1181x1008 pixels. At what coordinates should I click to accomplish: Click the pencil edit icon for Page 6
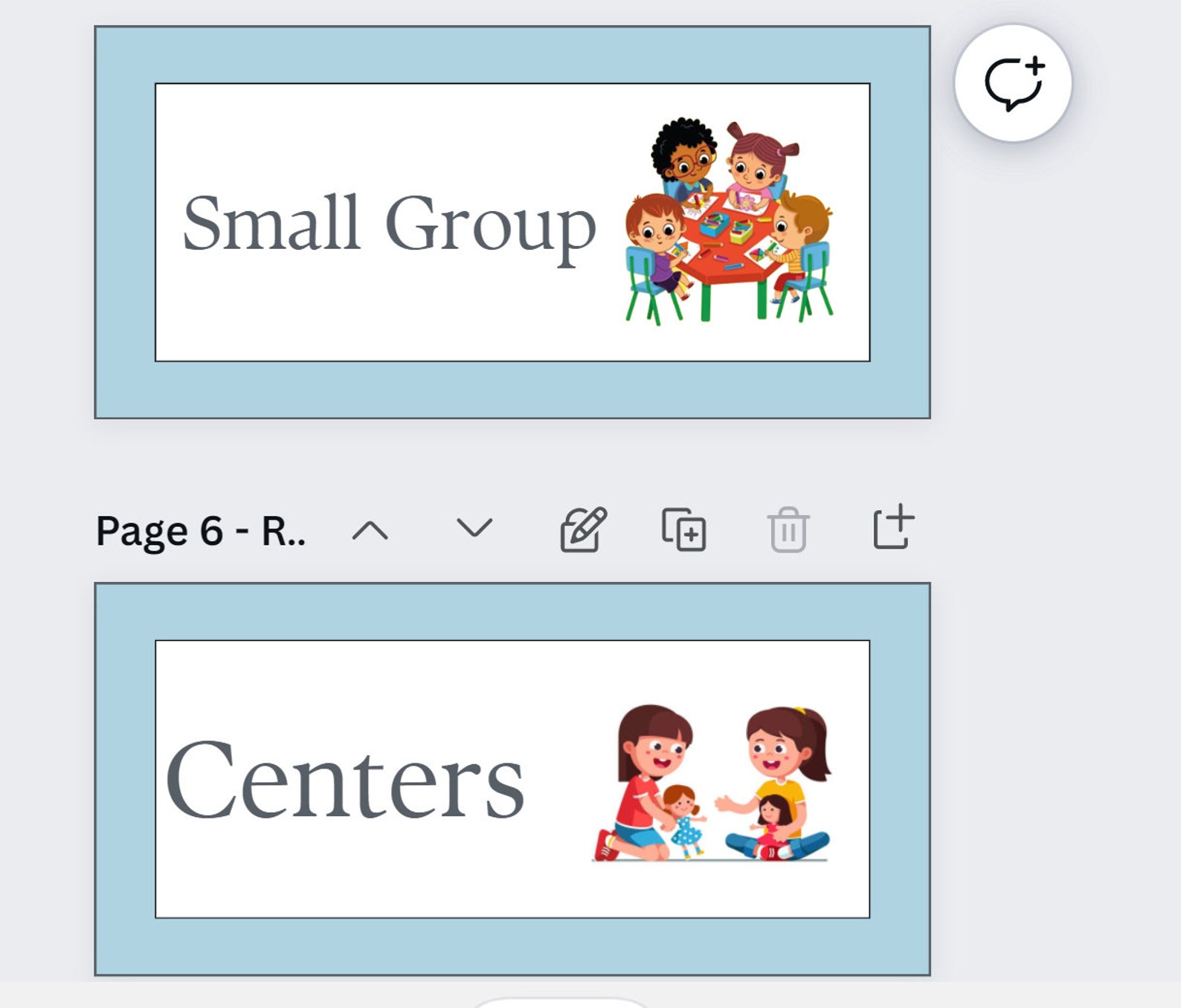(583, 529)
